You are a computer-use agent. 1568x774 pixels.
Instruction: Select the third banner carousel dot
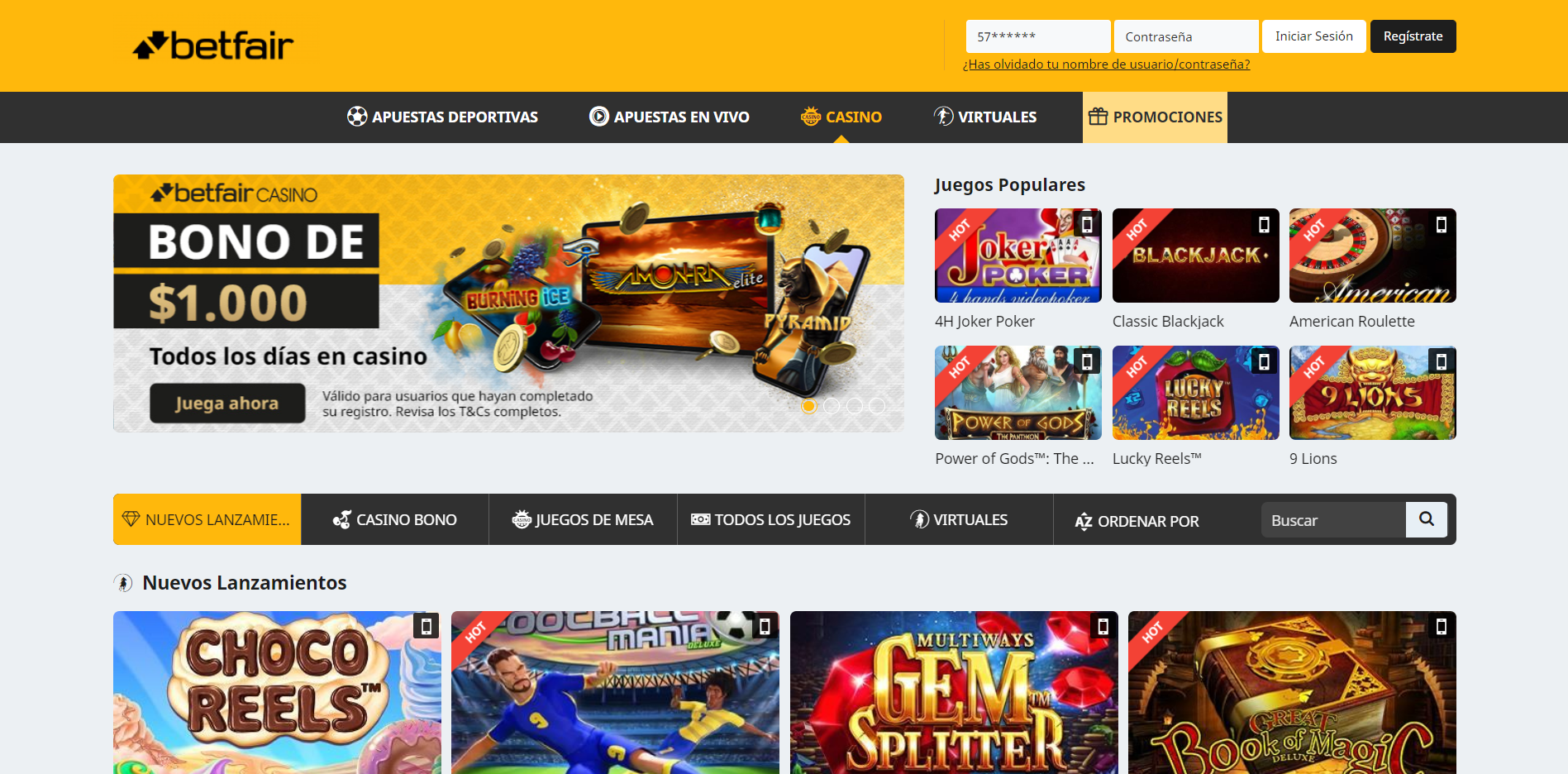(x=855, y=406)
